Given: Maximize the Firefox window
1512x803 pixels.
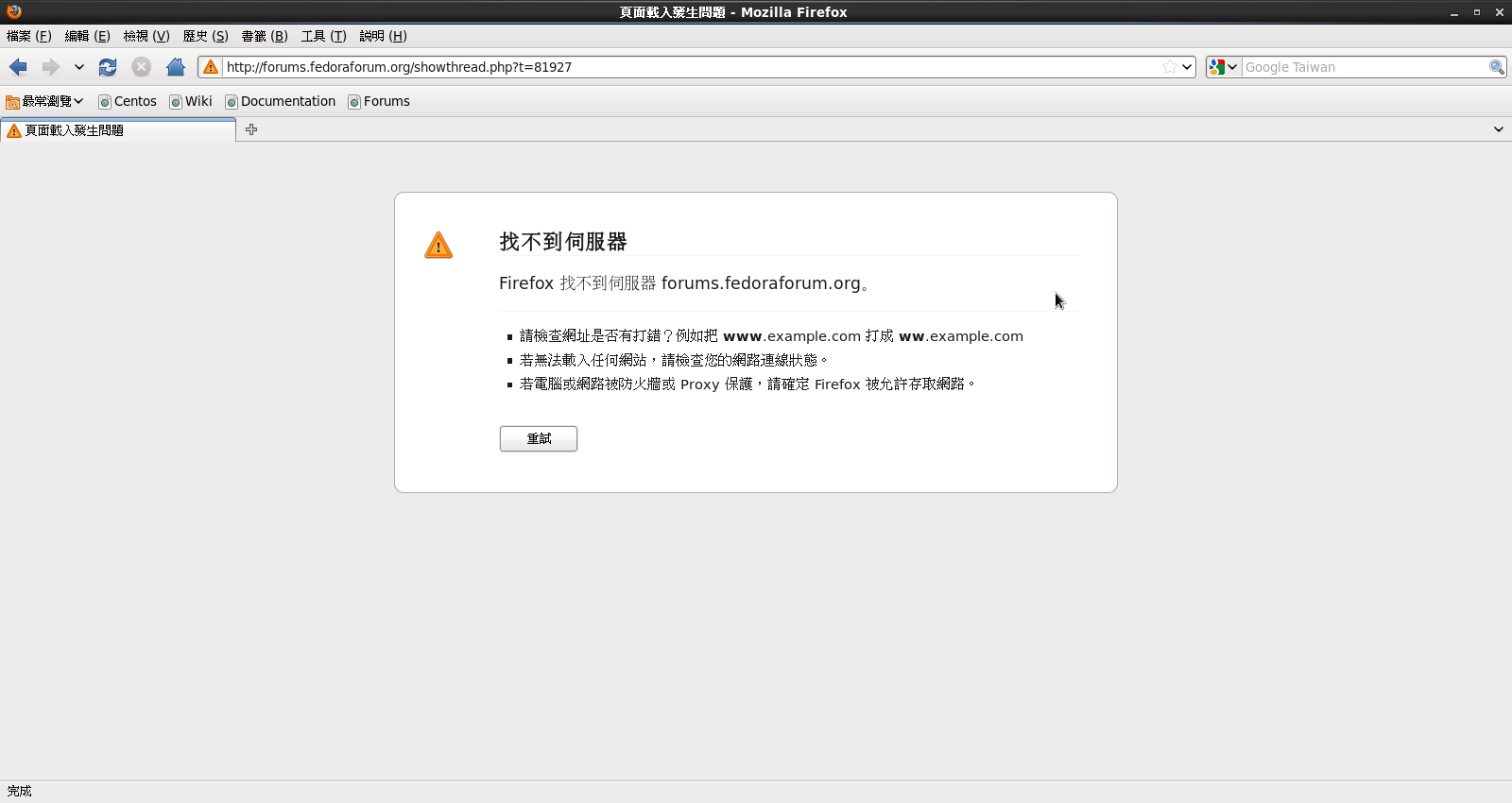Looking at the screenshot, I should click(x=1477, y=12).
